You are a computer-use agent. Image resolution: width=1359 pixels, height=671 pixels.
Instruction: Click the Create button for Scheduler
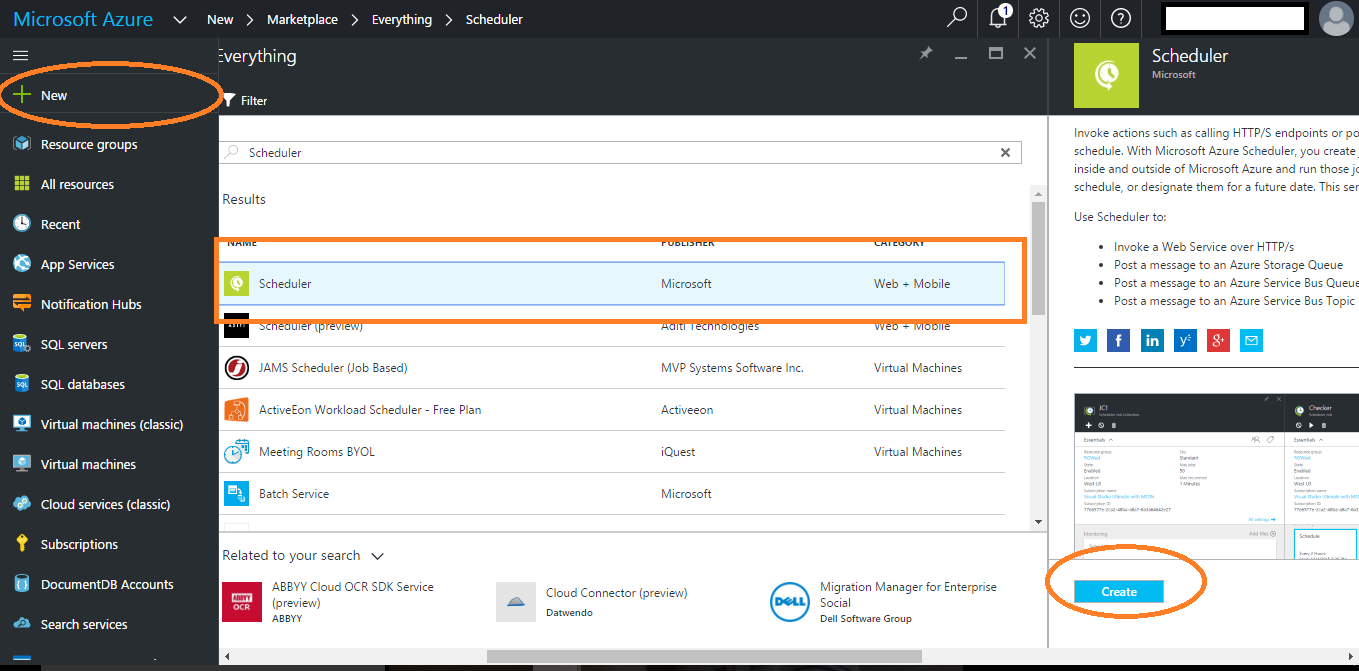pos(1118,591)
